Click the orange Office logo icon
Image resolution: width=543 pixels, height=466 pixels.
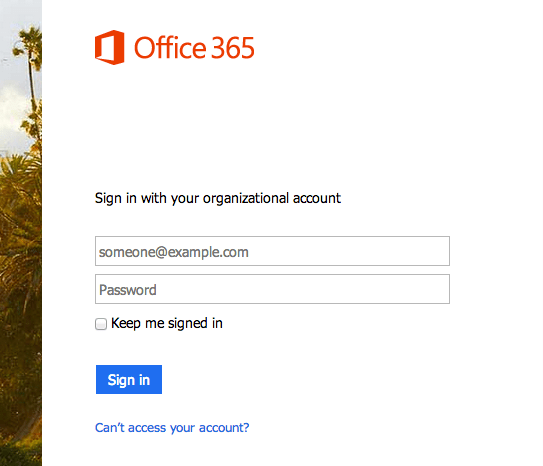pyautogui.click(x=109, y=47)
